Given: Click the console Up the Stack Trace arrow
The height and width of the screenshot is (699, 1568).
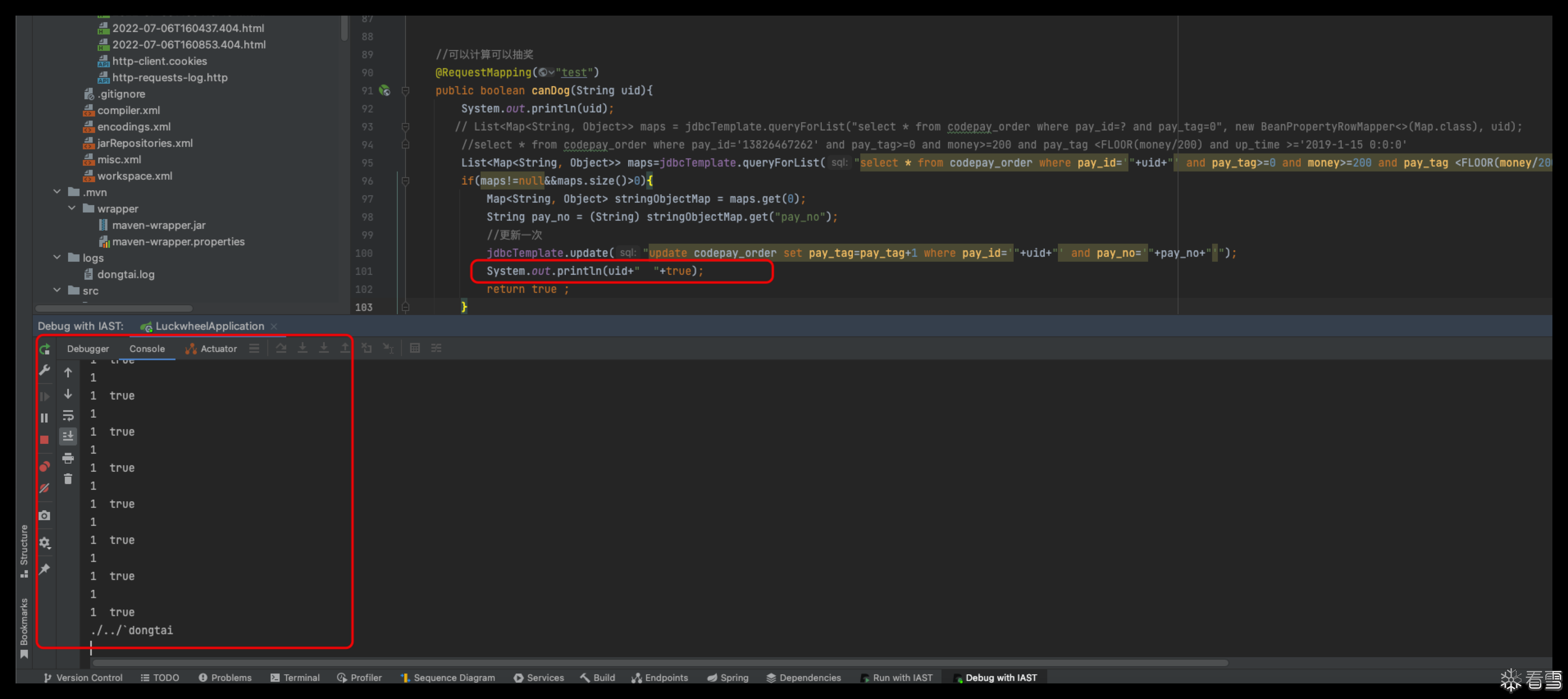Looking at the screenshot, I should click(x=68, y=372).
